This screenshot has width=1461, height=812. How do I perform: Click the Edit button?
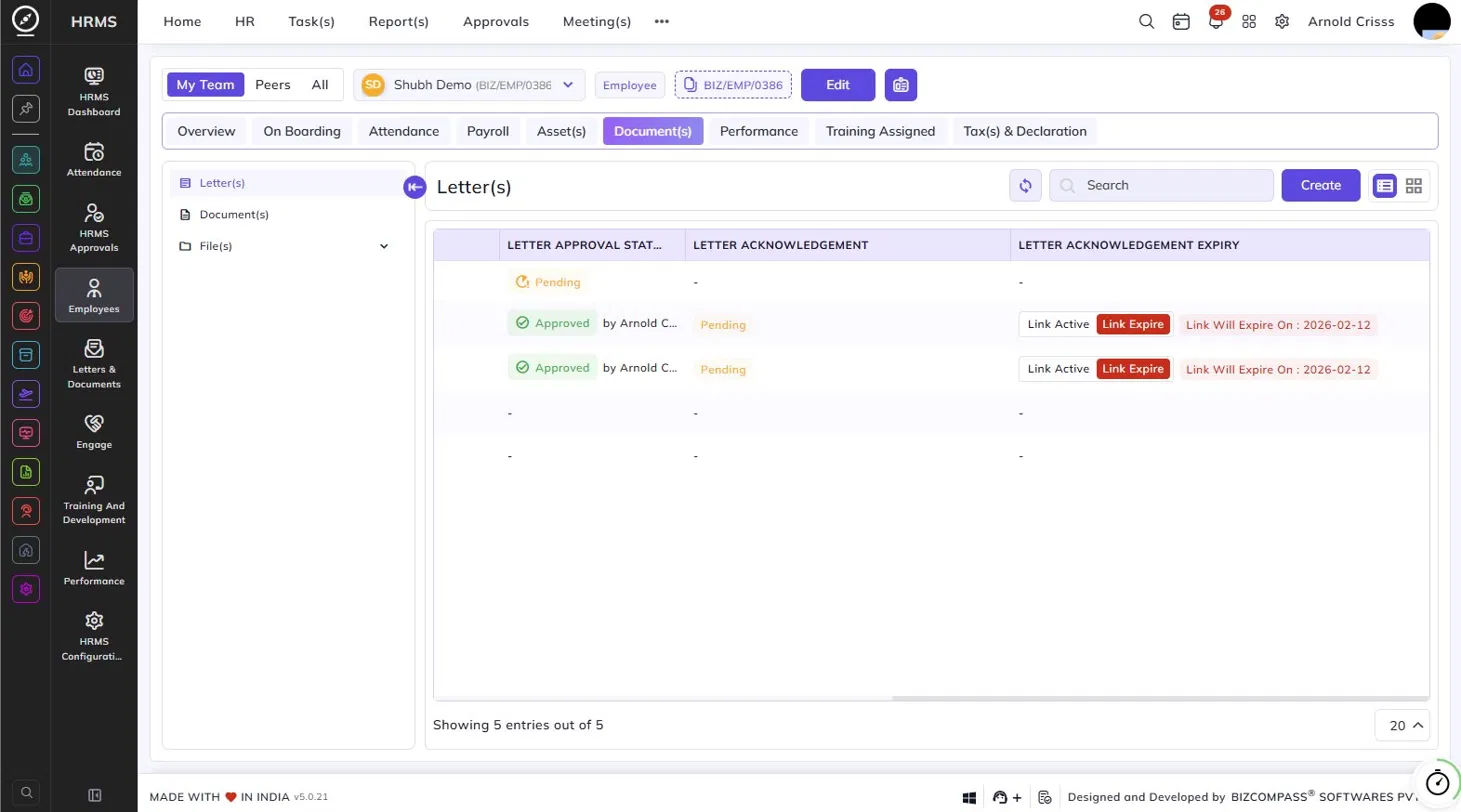[838, 85]
